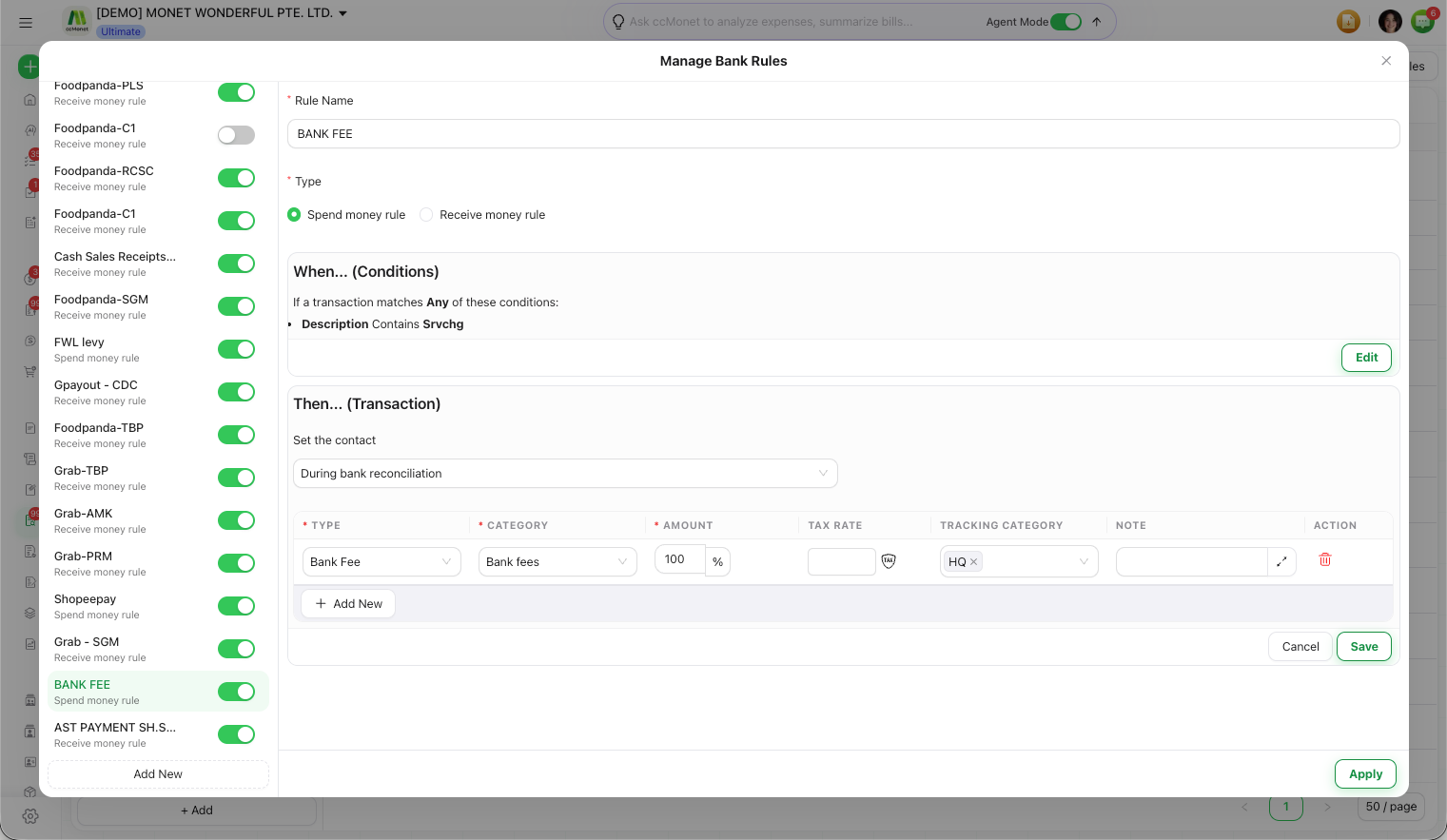Image resolution: width=1447 pixels, height=840 pixels.
Task: Click the Cancel button
Action: point(1300,647)
